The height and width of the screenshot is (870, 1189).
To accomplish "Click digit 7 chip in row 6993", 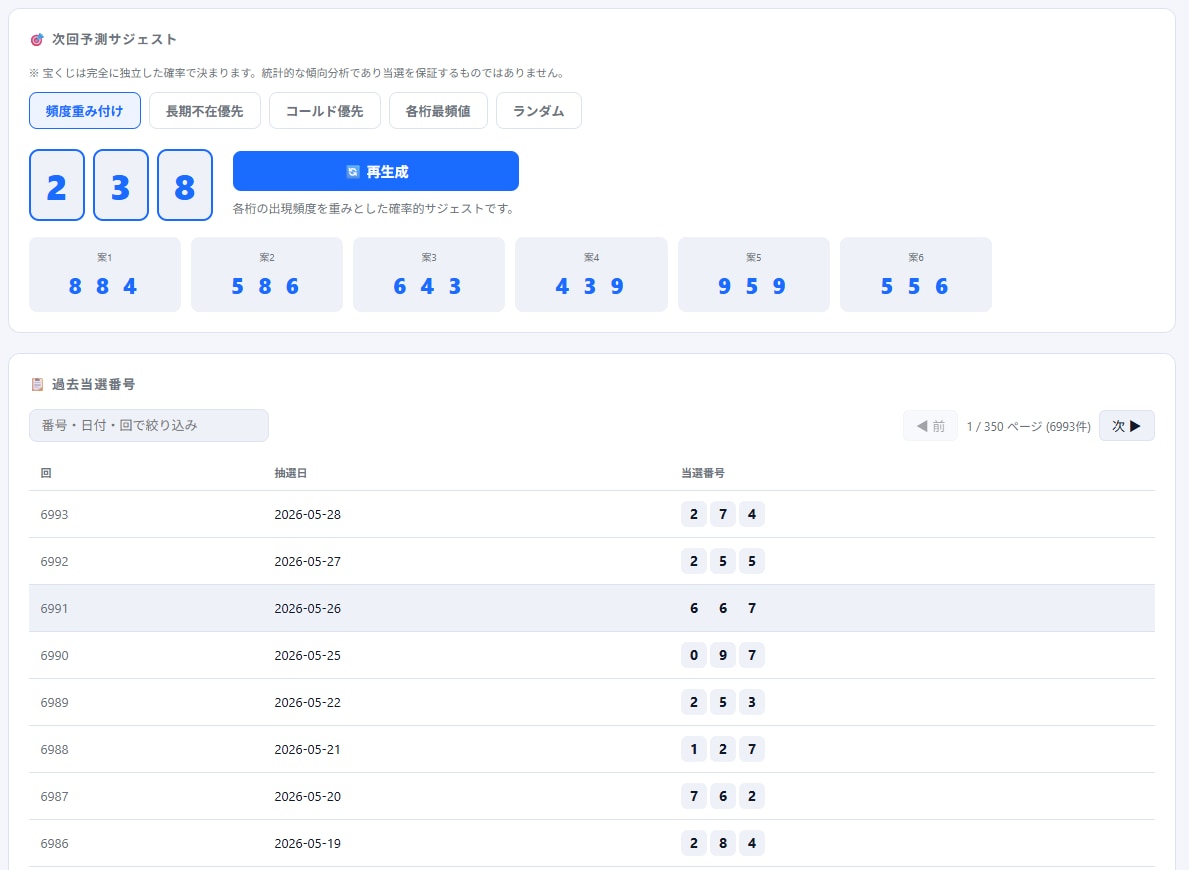I will (723, 514).
